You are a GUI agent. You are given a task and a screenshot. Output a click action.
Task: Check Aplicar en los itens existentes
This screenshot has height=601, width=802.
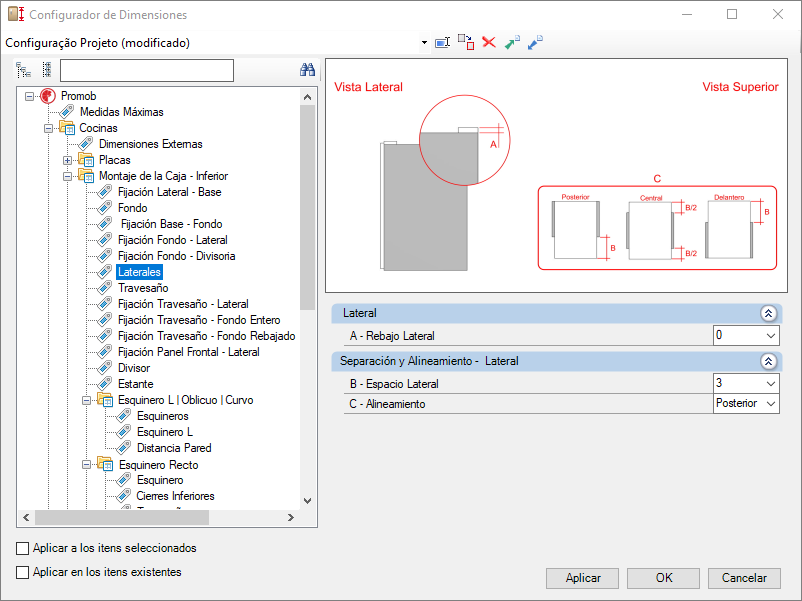[x=23, y=572]
